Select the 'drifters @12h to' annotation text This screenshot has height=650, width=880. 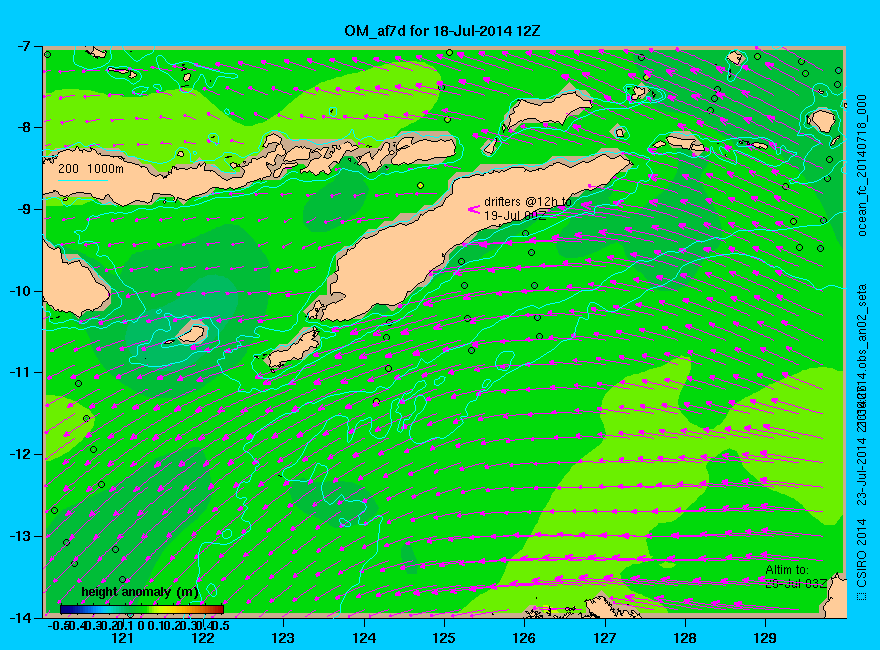528,202
